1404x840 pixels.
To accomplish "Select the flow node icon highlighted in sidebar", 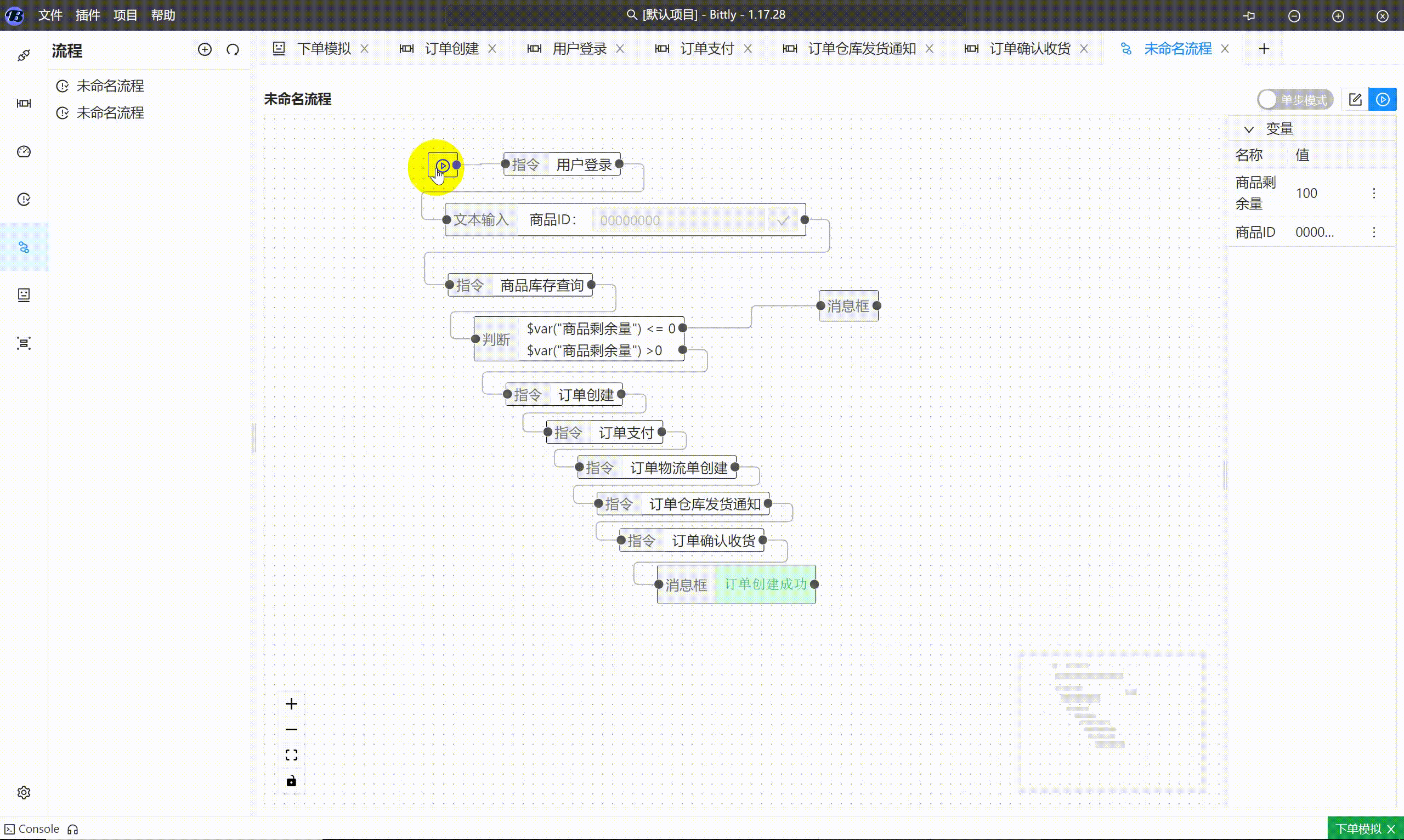I will pyautogui.click(x=24, y=247).
